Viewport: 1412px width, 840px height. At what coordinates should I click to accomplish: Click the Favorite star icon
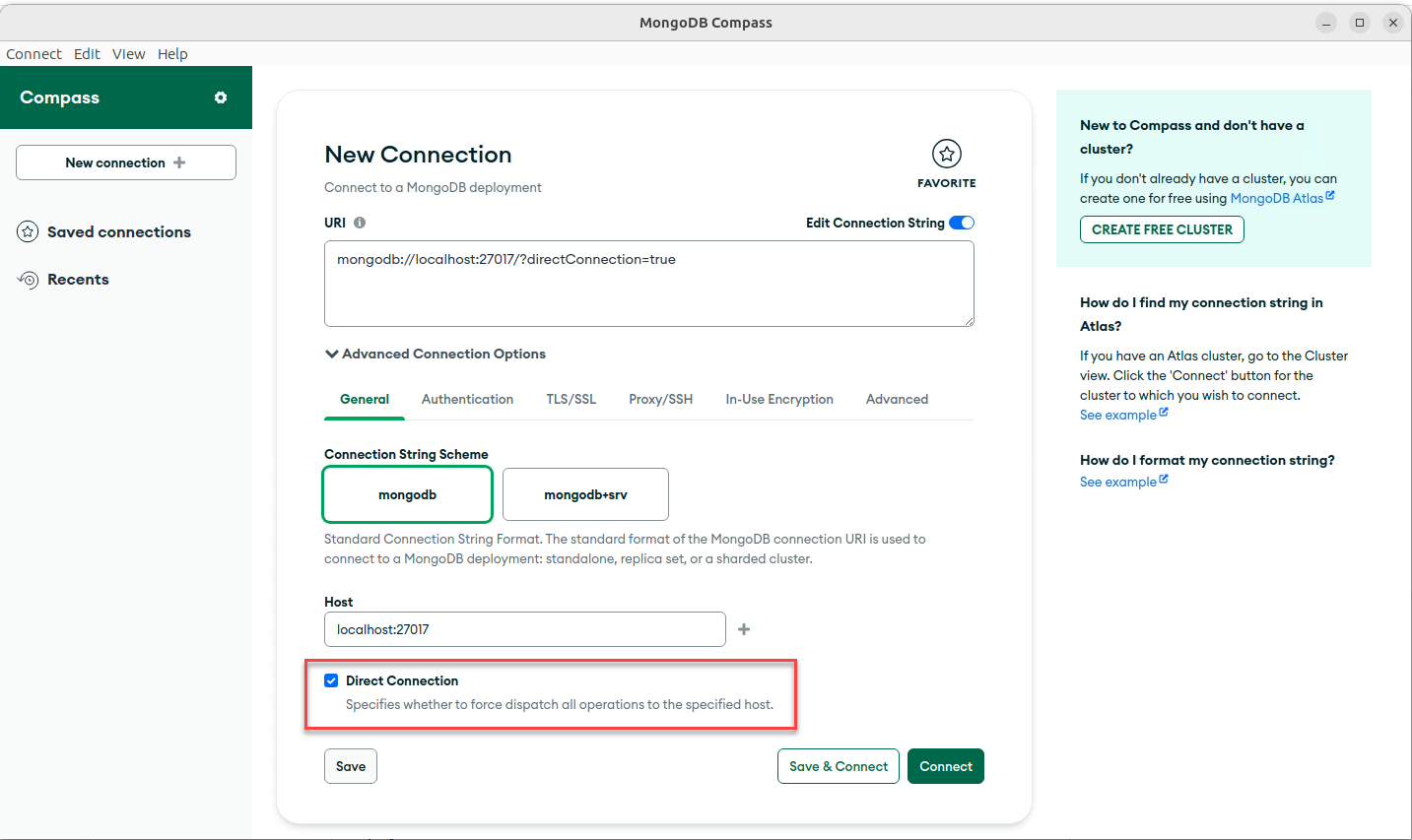pyautogui.click(x=946, y=154)
